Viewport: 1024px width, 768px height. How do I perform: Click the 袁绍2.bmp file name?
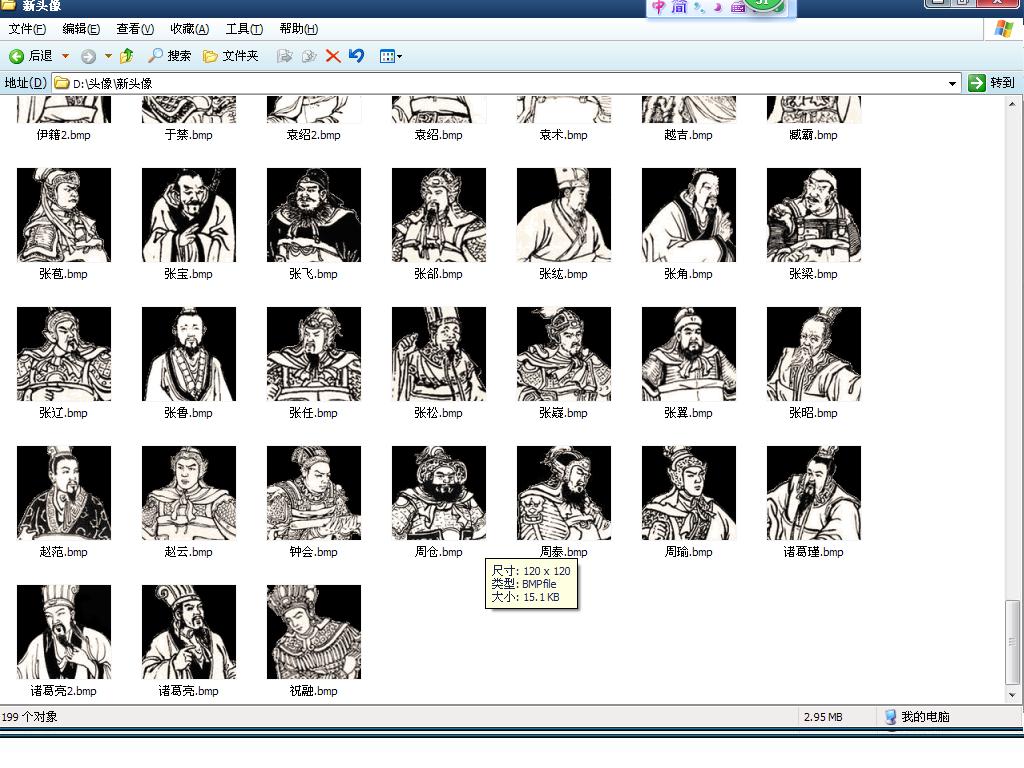click(x=313, y=135)
